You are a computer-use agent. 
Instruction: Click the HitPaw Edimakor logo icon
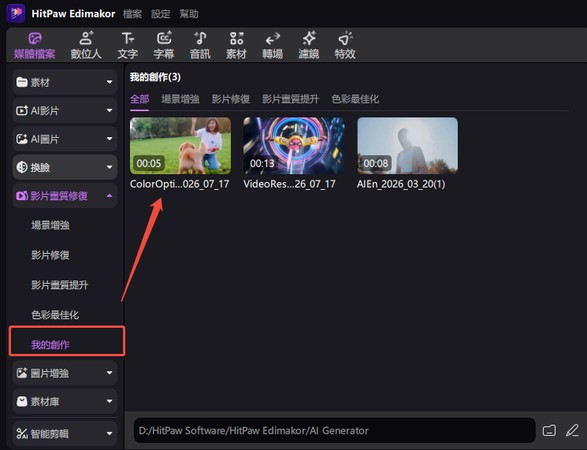(x=16, y=13)
